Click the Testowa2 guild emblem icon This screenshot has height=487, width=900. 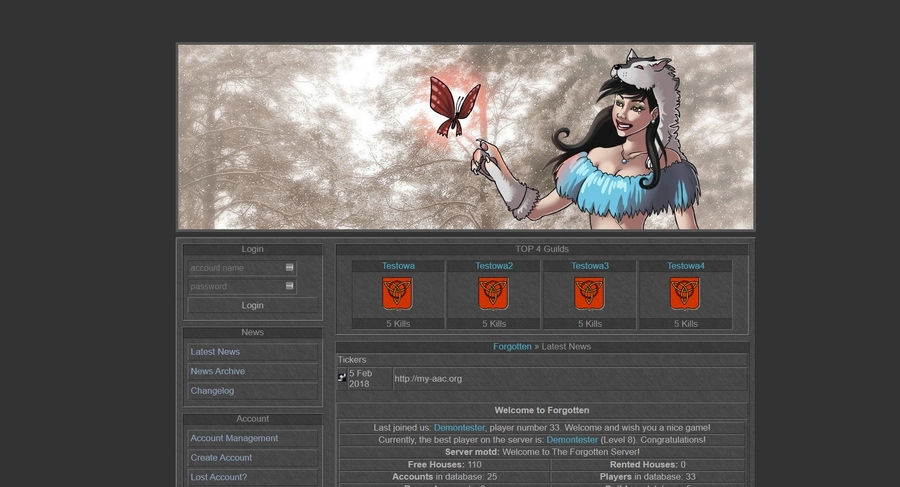pos(493,294)
